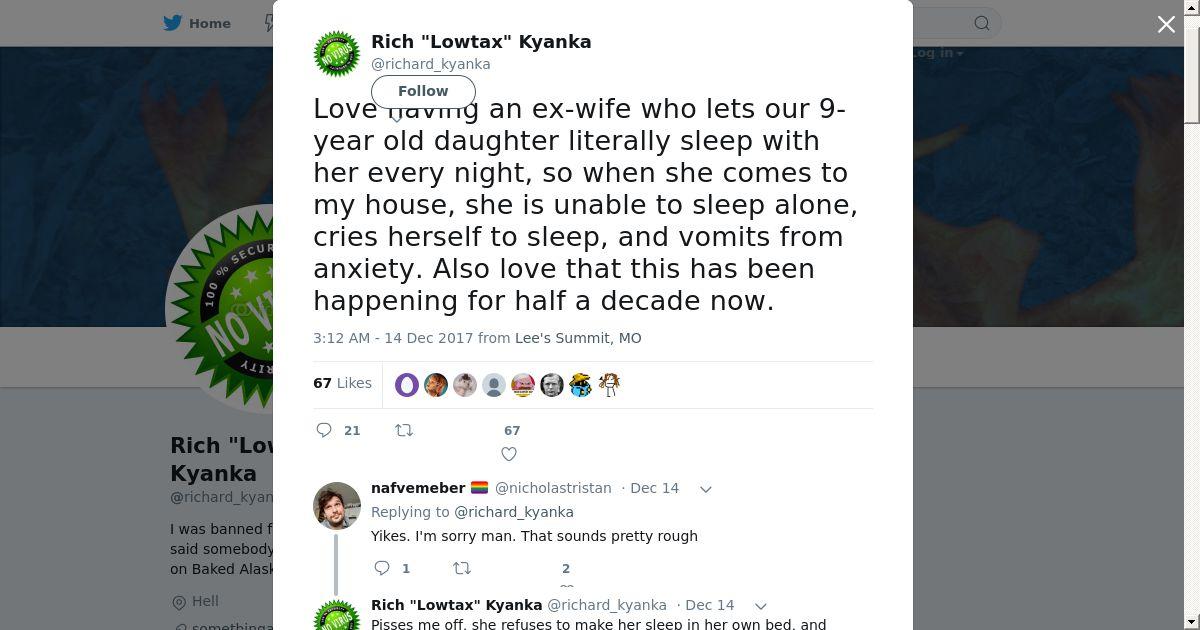1200x630 pixels.
Task: Expand more options on nafvemeber's reply
Action: (x=705, y=489)
